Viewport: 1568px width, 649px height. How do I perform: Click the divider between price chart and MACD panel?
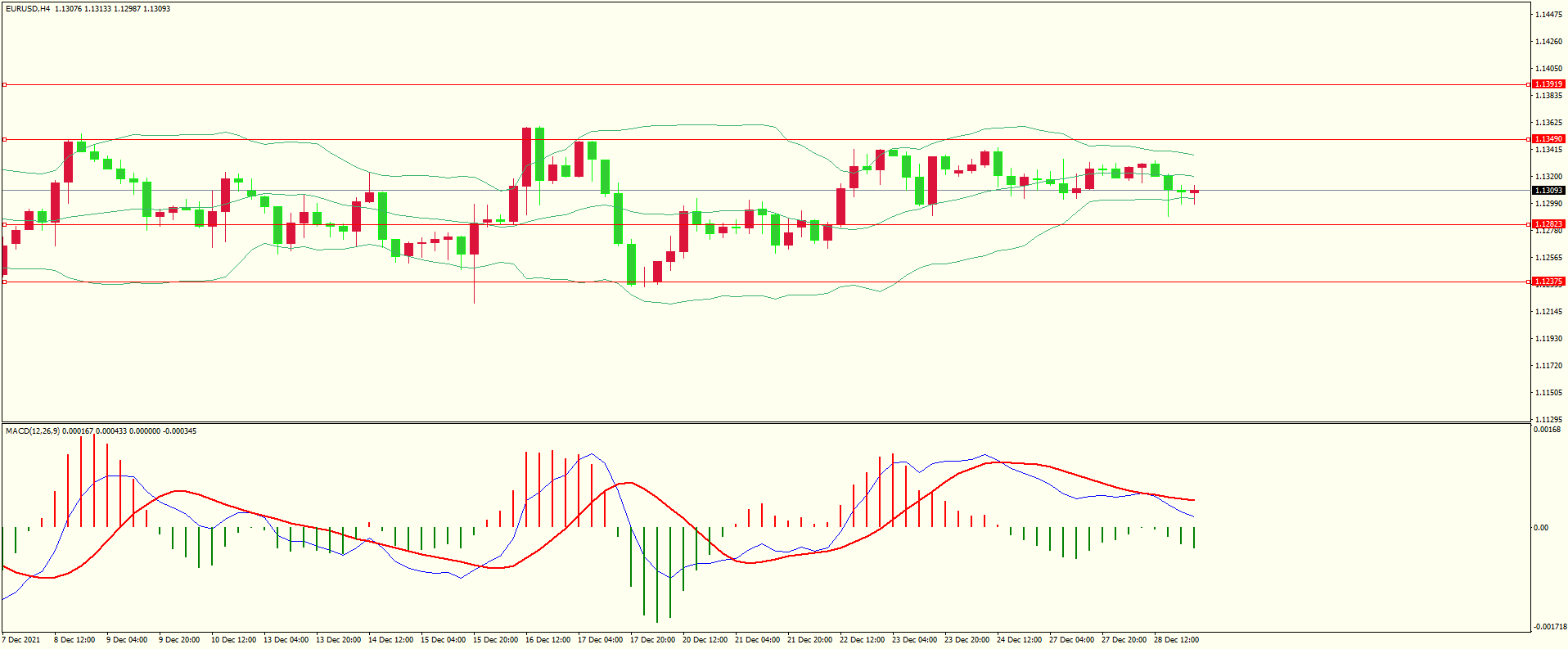point(765,423)
